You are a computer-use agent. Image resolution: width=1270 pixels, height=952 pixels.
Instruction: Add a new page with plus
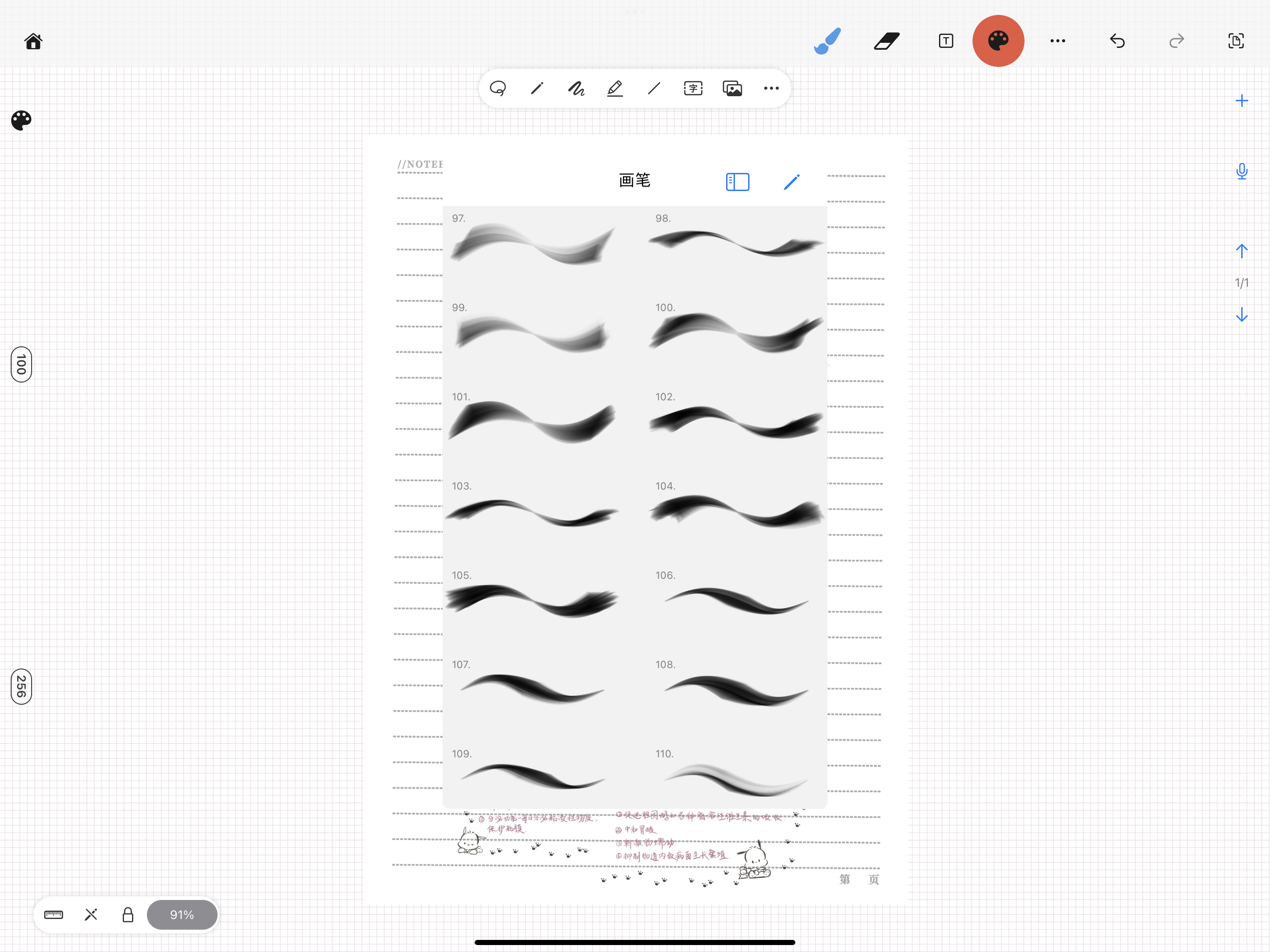point(1241,101)
